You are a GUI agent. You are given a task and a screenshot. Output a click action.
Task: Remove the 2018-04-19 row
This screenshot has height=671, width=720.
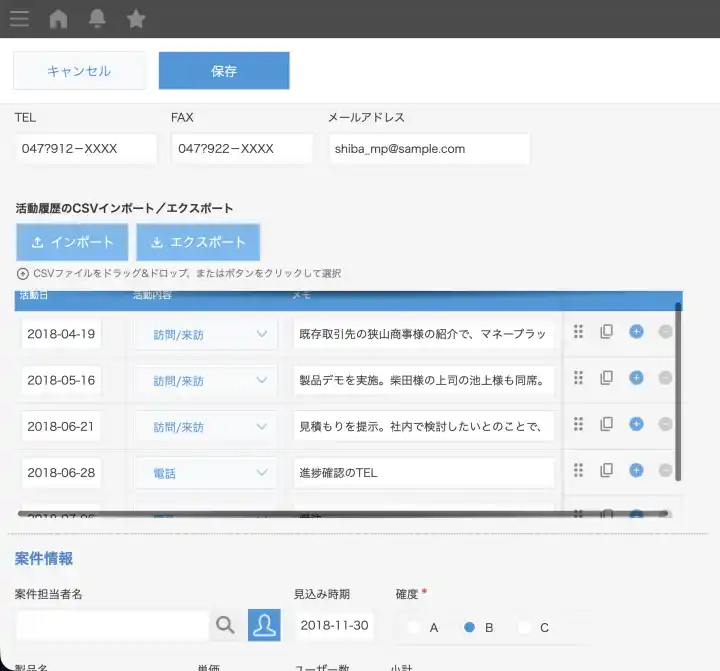(x=665, y=332)
